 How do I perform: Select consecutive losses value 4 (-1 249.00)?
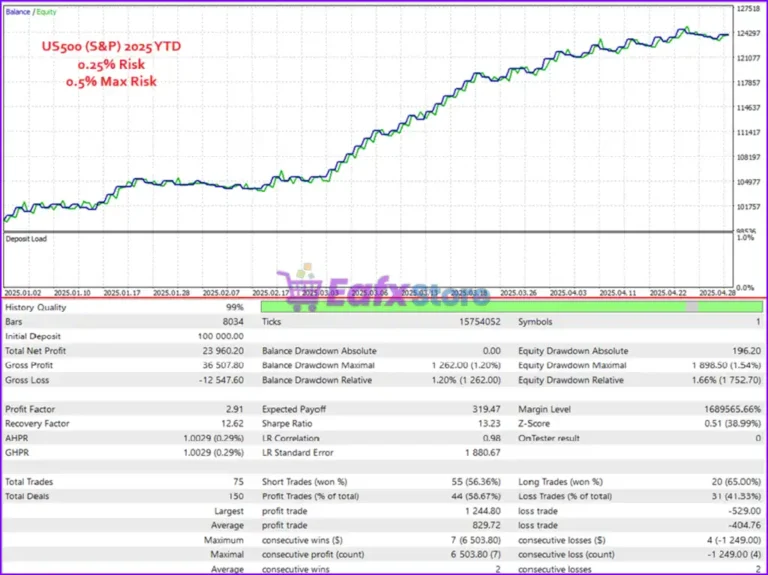tap(734, 540)
